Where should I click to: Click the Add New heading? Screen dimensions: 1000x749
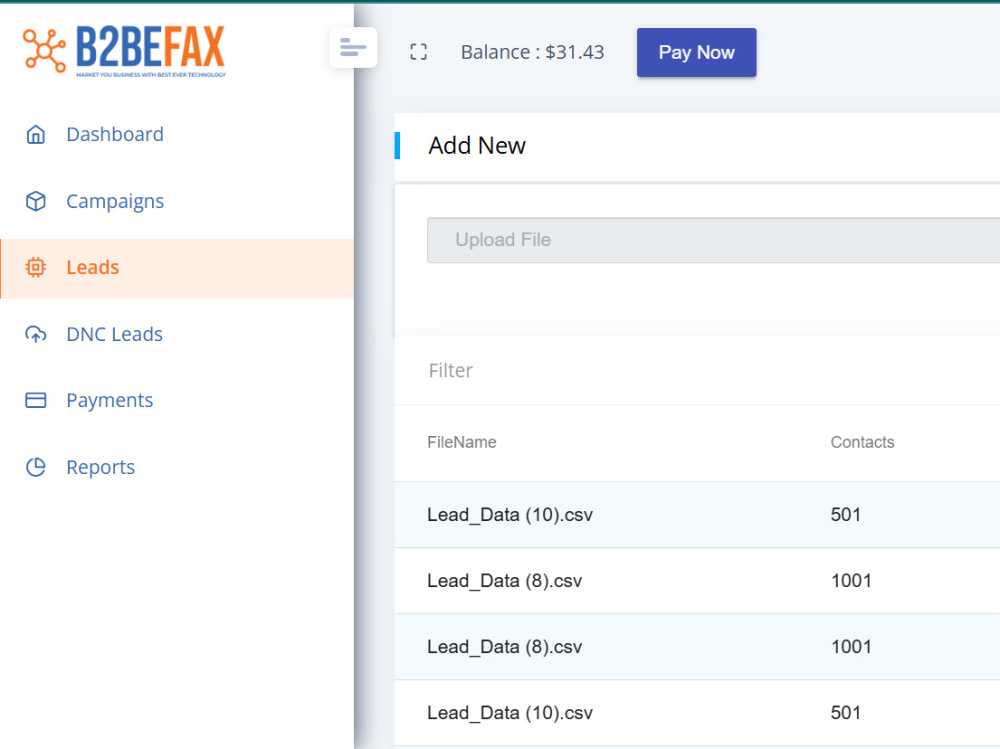point(477,145)
